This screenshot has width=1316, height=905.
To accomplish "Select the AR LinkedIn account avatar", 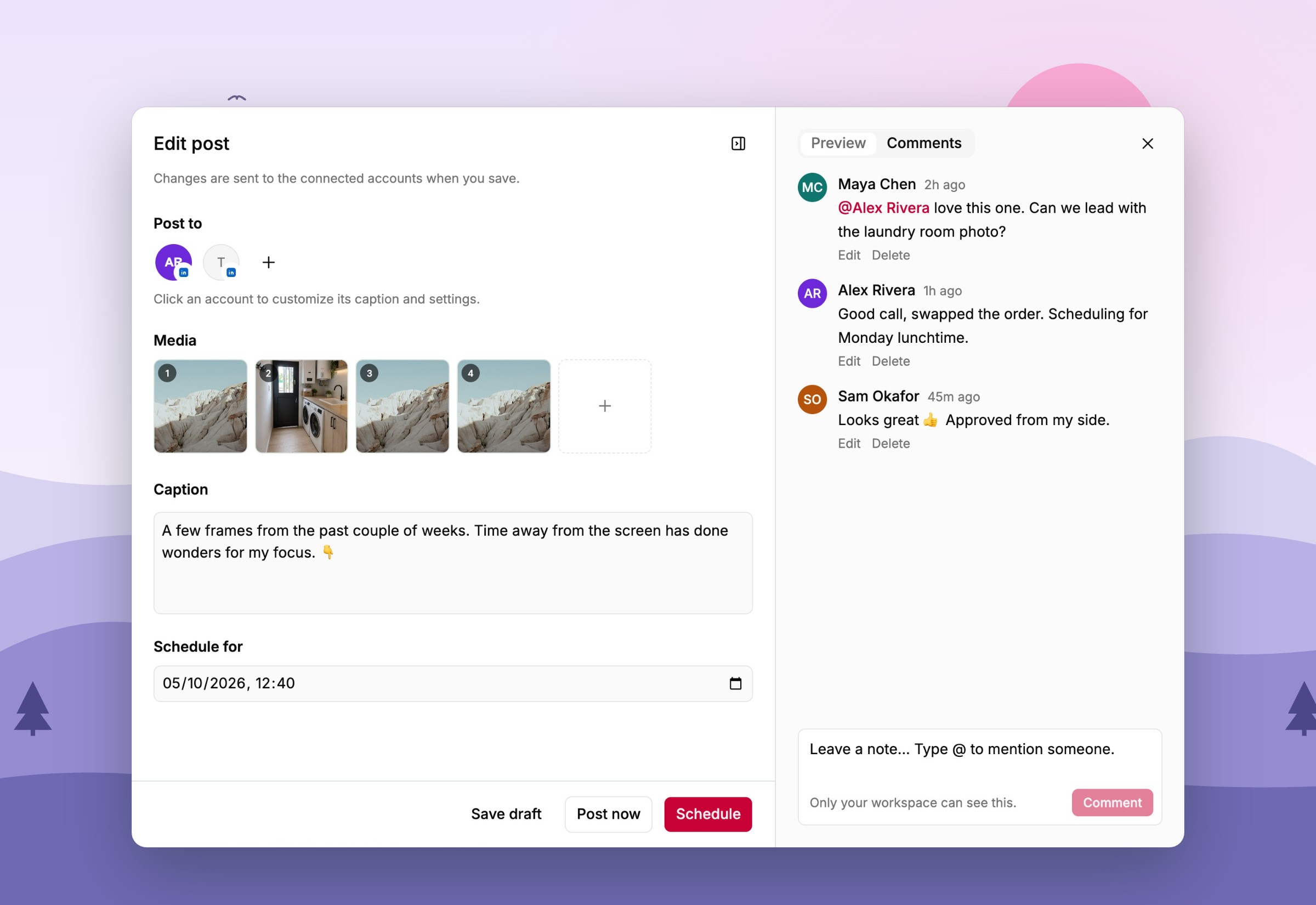I will [173, 262].
